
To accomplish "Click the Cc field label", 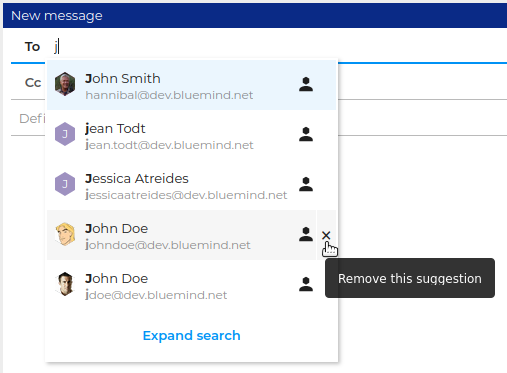I will pyautogui.click(x=33, y=83).
